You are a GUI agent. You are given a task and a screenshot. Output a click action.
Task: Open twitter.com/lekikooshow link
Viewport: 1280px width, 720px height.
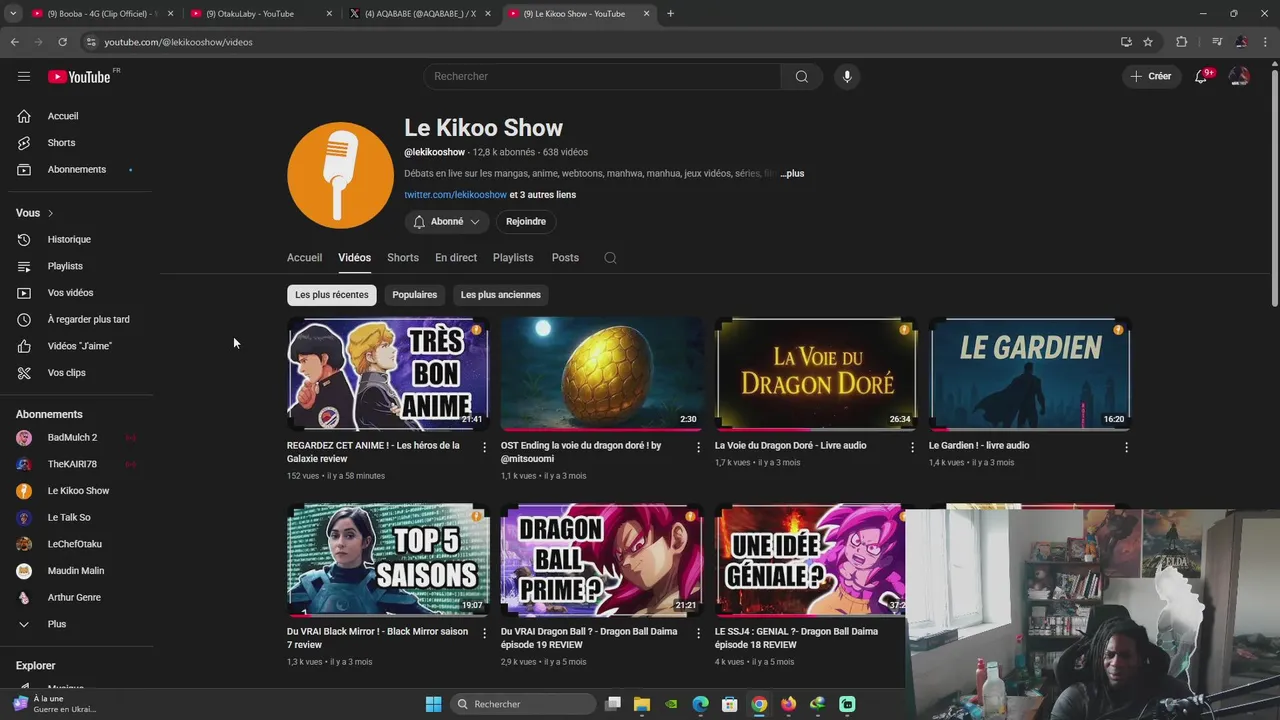pyautogui.click(x=455, y=195)
